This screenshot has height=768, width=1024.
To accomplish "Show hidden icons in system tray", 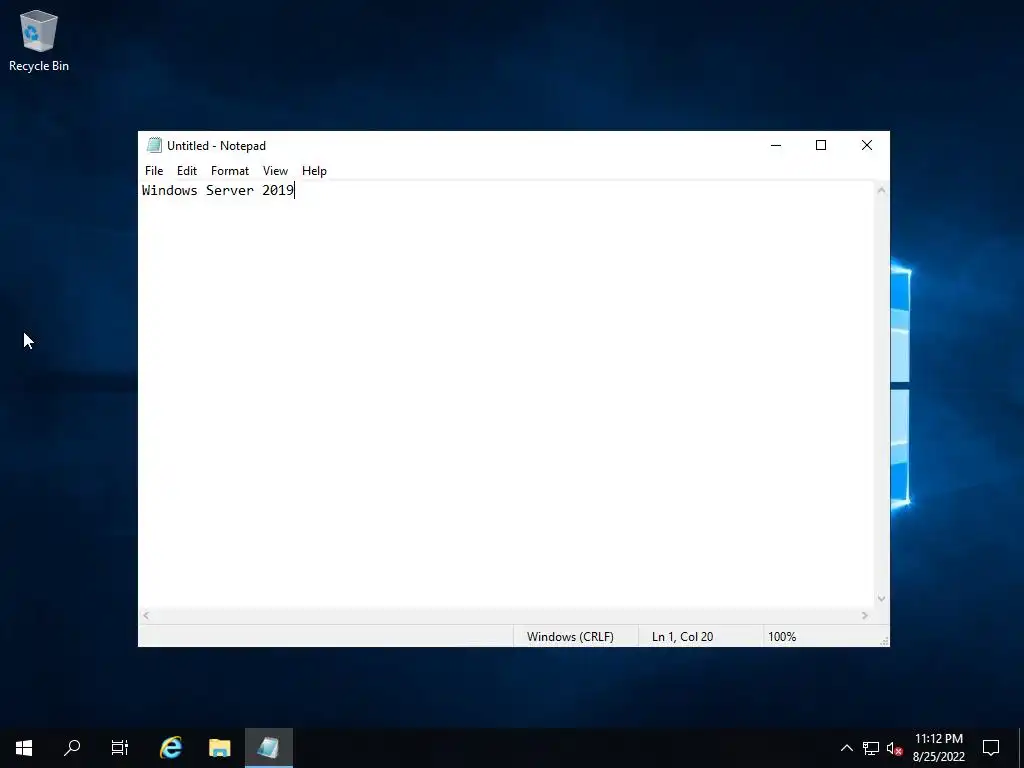I will (846, 748).
